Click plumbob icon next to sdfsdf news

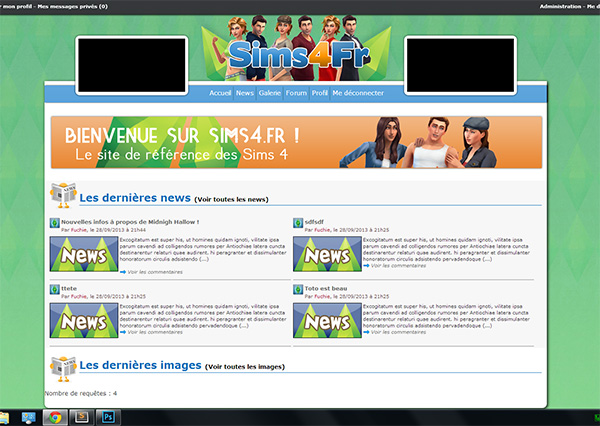[x=298, y=223]
